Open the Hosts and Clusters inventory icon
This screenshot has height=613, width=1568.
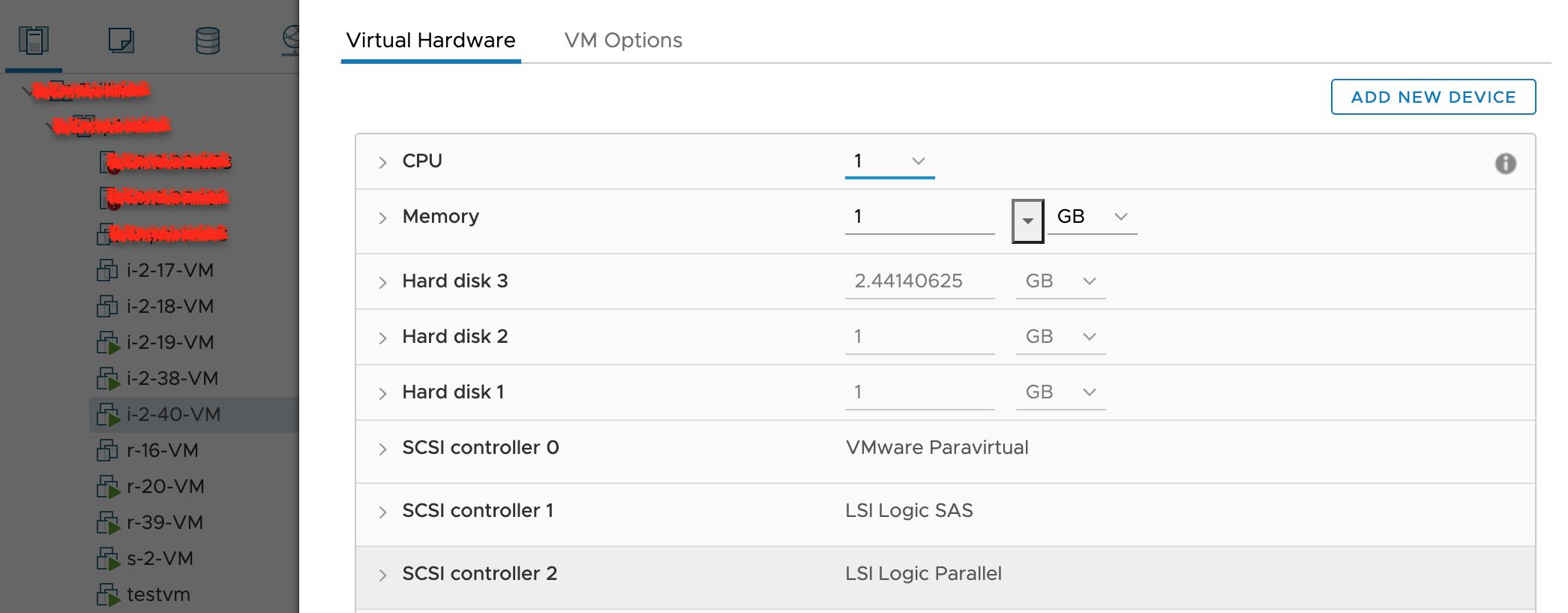click(34, 40)
